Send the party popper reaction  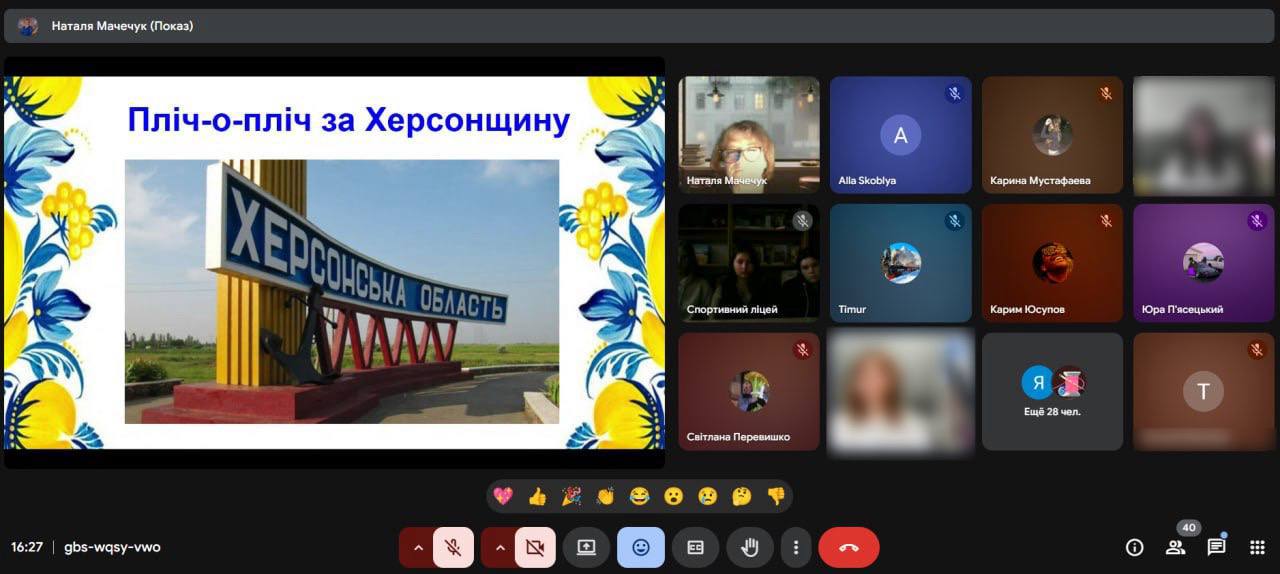click(x=571, y=496)
